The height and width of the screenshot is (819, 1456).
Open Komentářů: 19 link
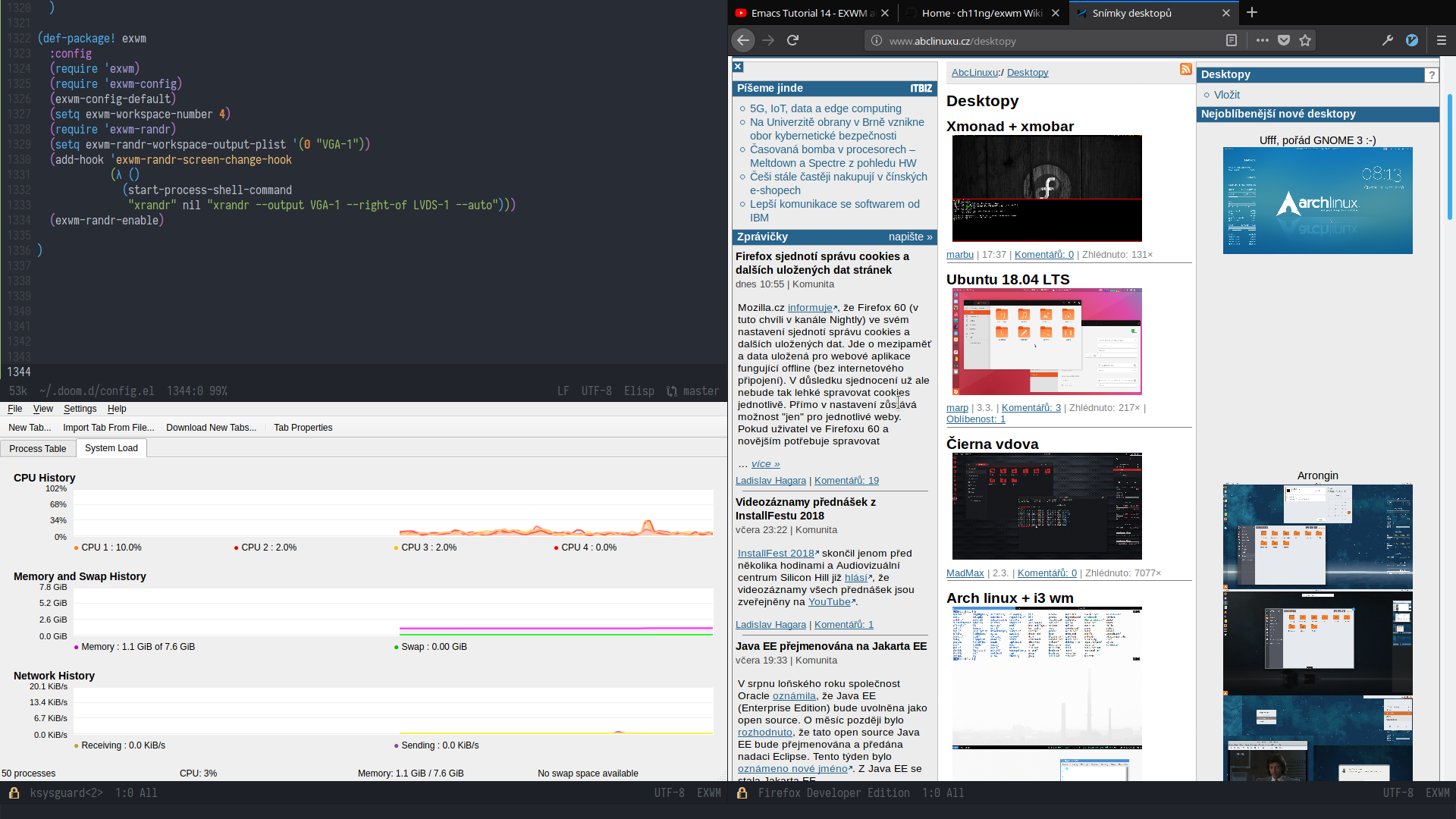(846, 481)
